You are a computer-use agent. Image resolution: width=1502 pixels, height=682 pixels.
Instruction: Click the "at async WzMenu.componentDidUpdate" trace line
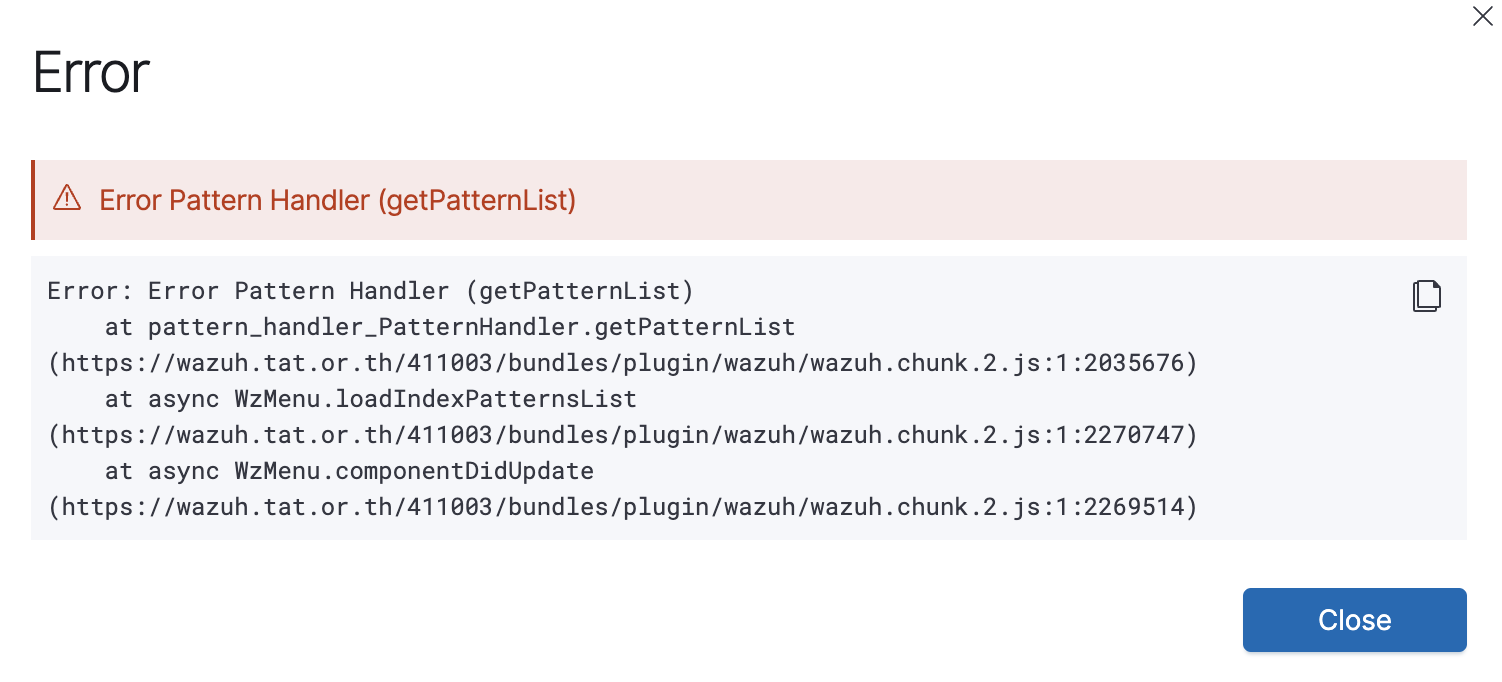[x=349, y=471]
